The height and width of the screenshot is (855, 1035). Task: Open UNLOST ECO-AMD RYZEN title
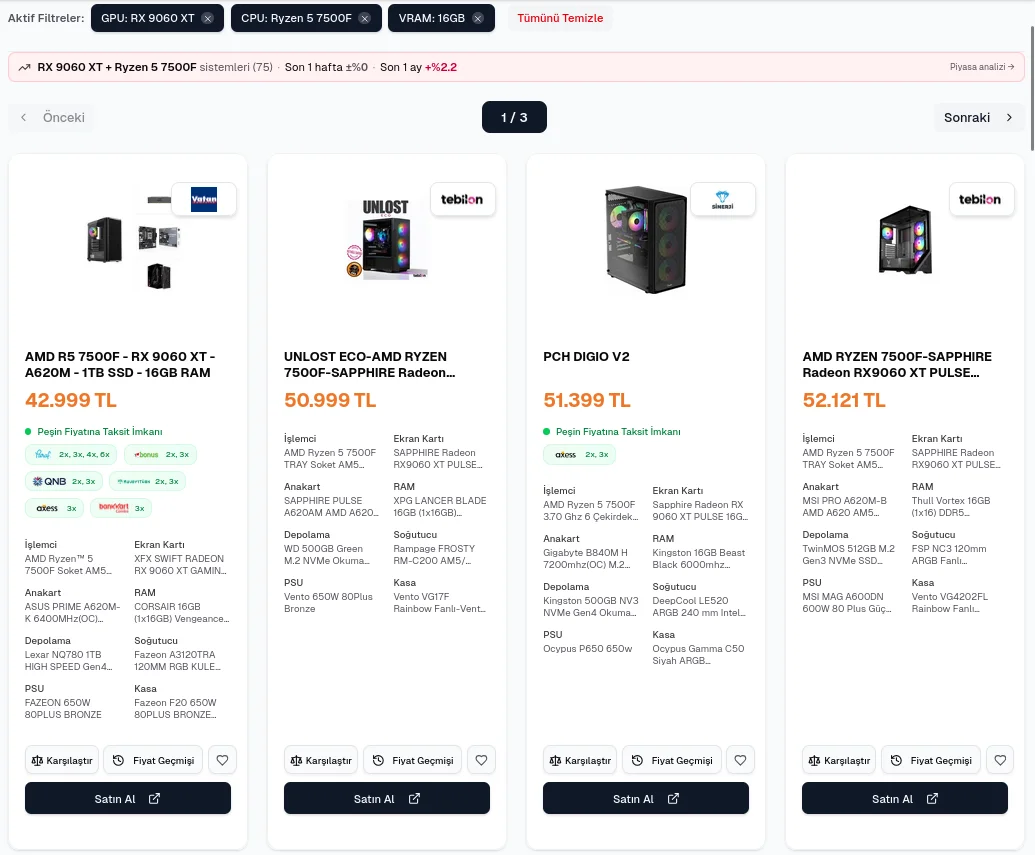(x=370, y=364)
